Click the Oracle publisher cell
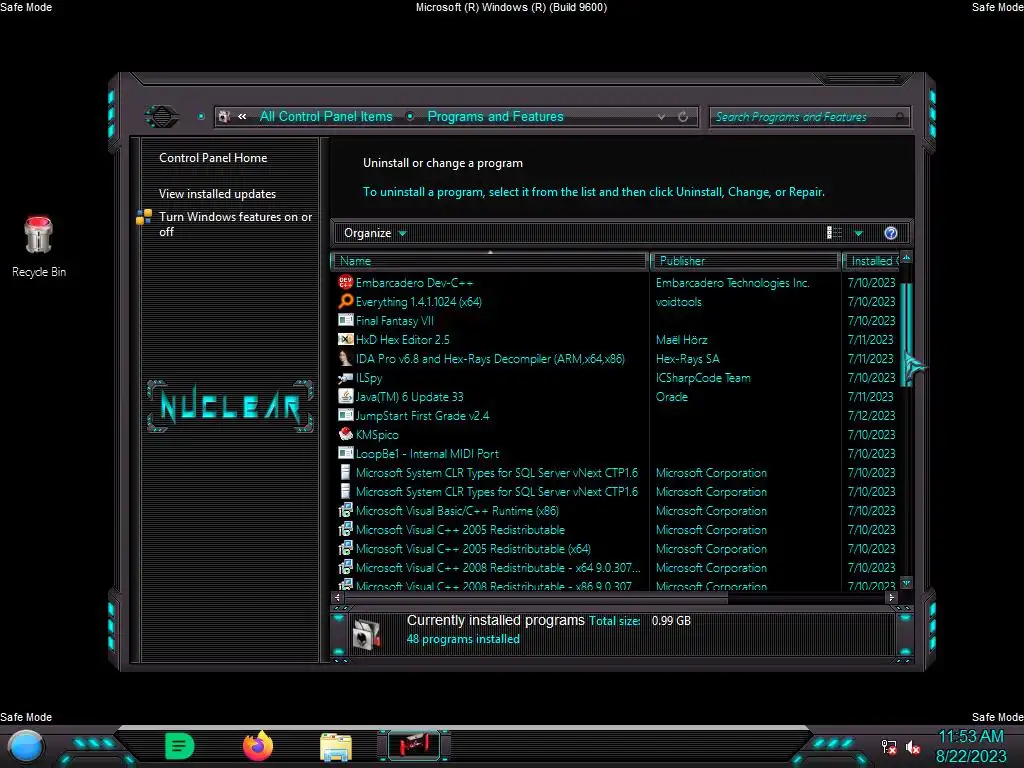 point(671,396)
